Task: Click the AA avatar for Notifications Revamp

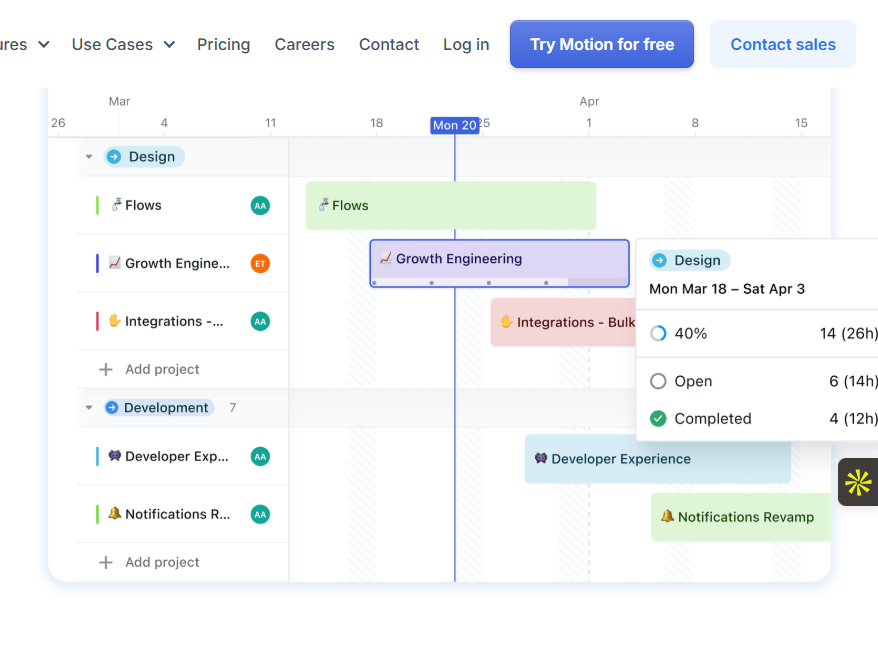Action: tap(260, 514)
